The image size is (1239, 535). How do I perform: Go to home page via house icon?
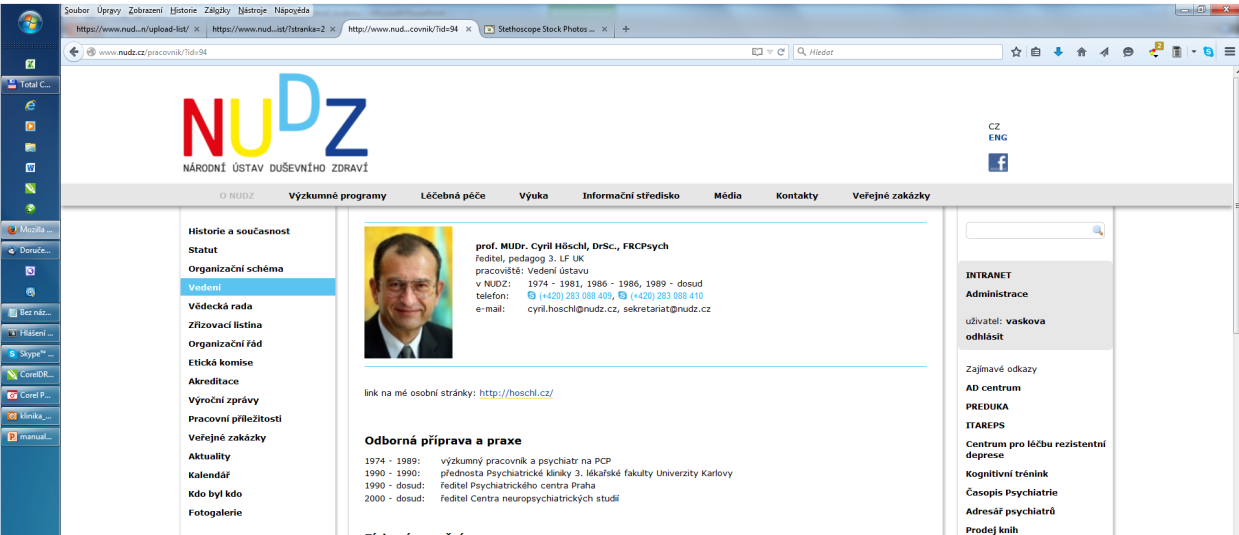pos(1081,52)
